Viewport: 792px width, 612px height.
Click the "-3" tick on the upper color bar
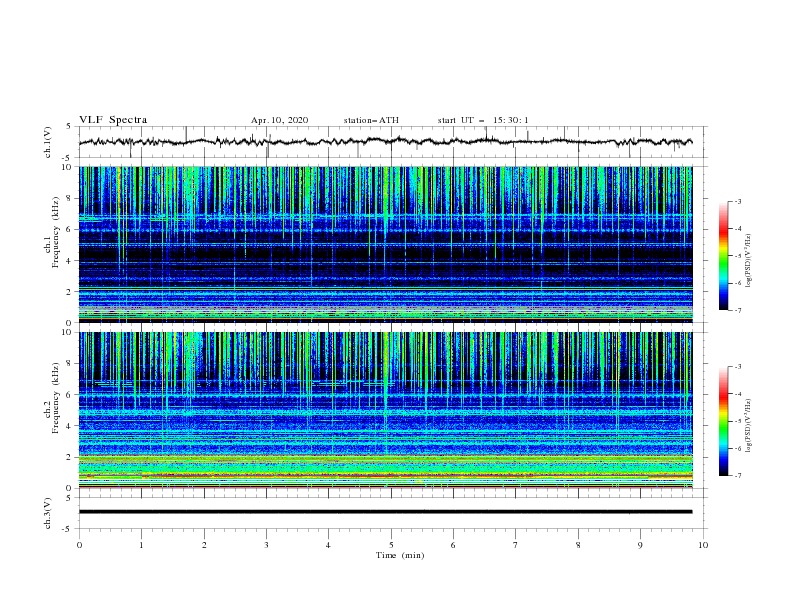pyautogui.click(x=737, y=201)
